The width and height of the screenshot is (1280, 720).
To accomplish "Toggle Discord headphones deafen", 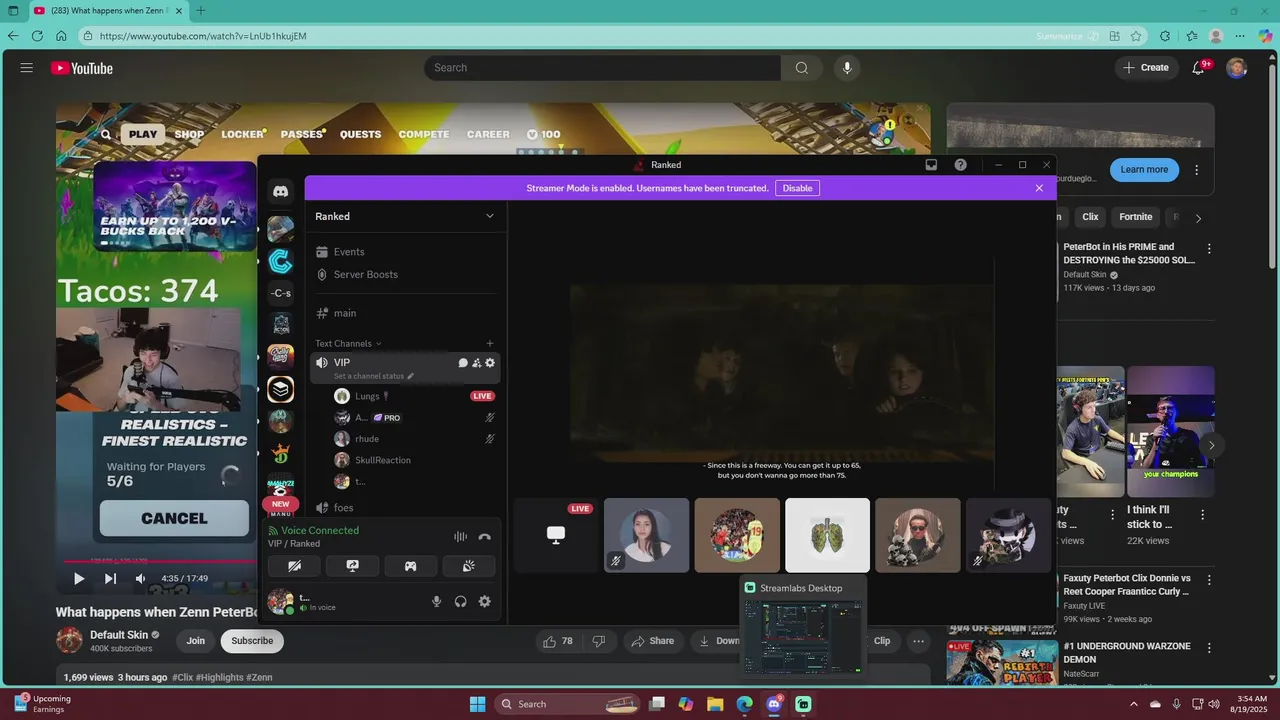I will point(460,601).
